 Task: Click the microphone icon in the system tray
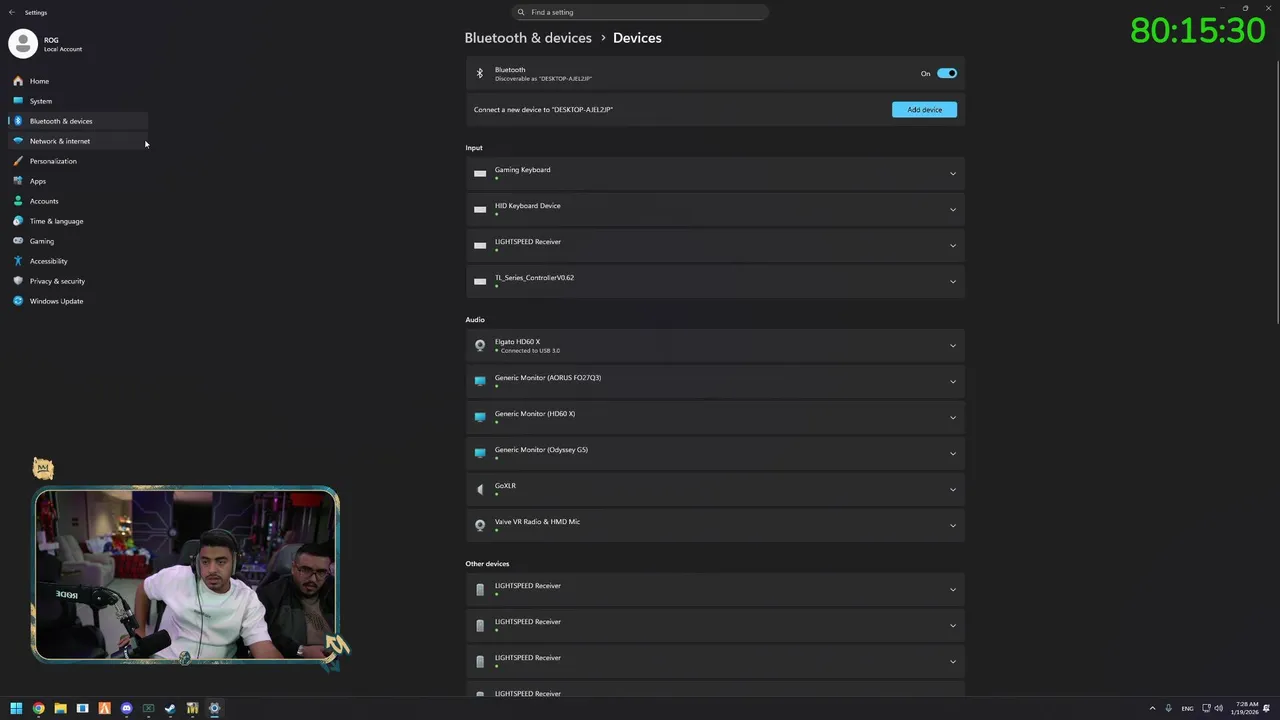coord(1168,708)
